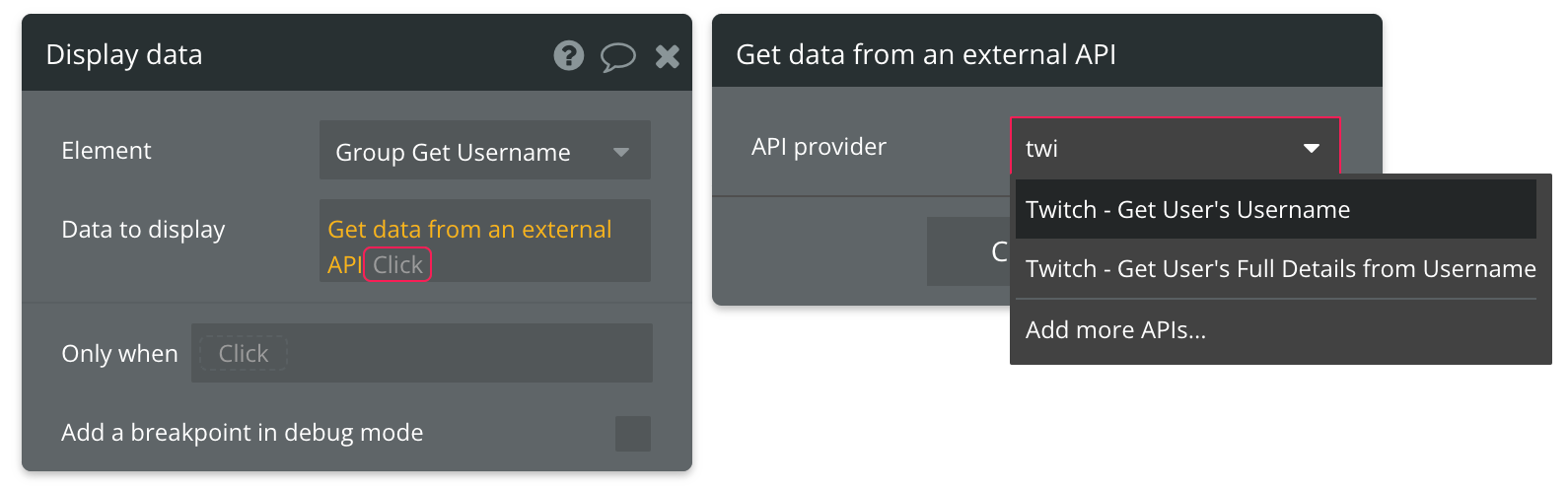Viewport: 1568px width, 491px height.
Task: Click the red-outlined 'Click' after API
Action: point(397,264)
